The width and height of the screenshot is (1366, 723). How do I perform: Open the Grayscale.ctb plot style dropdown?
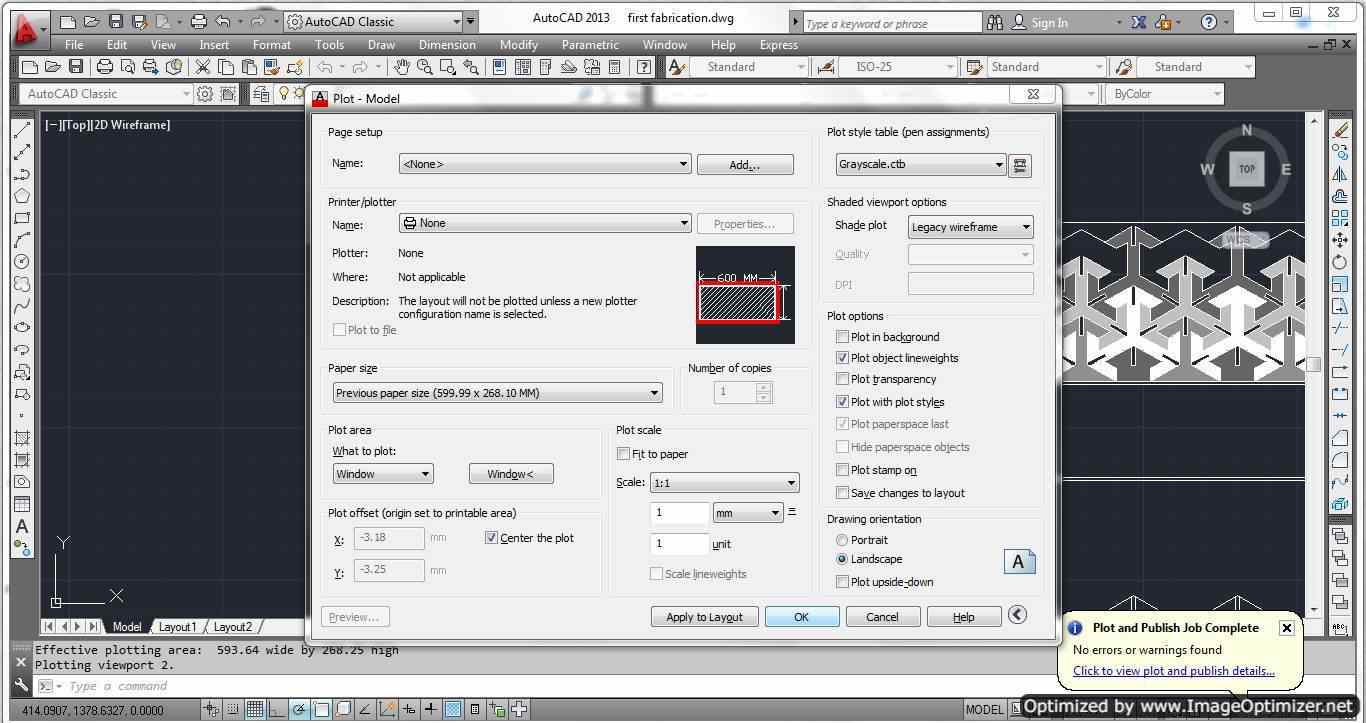point(921,165)
